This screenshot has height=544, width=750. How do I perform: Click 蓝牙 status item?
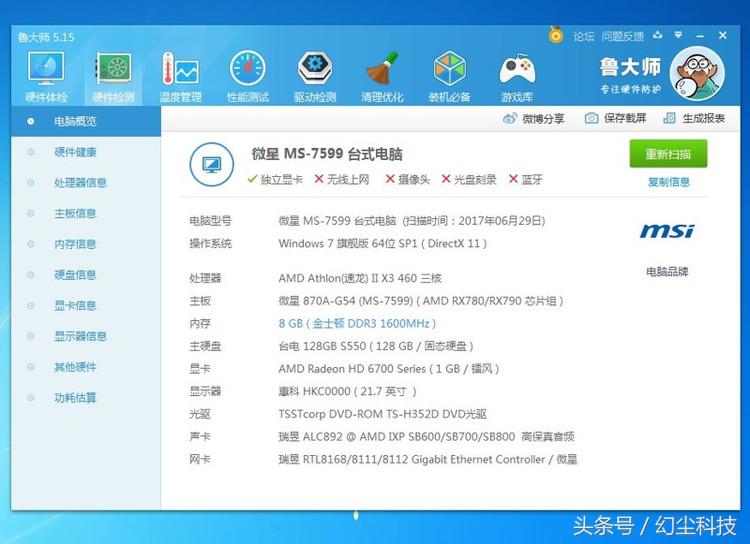click(x=526, y=179)
